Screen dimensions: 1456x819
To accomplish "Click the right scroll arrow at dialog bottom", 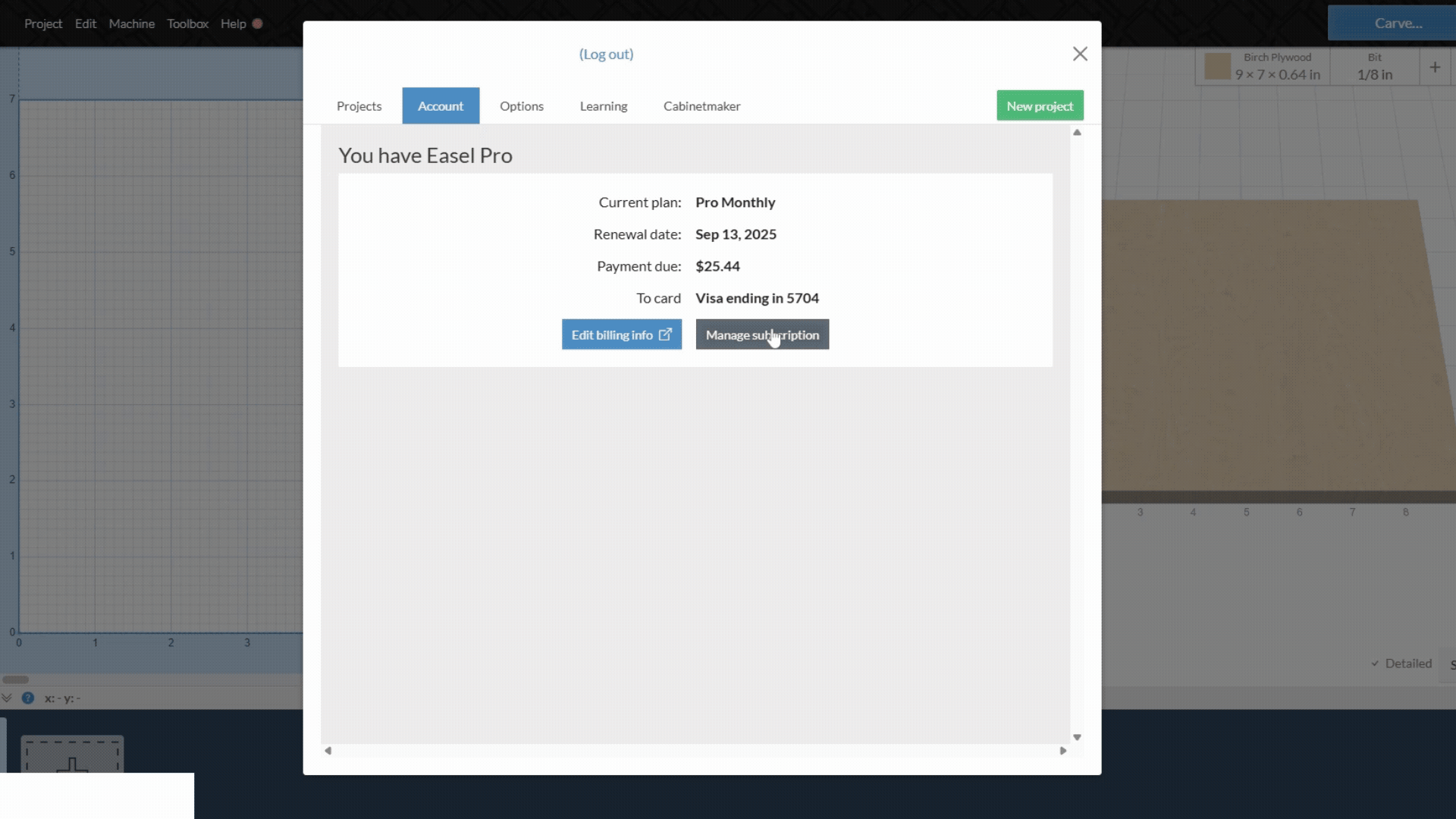I will click(x=1063, y=751).
